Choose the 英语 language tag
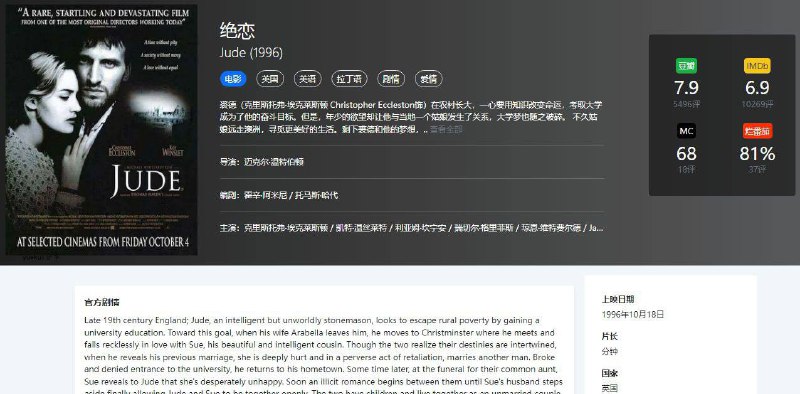Viewport: 800px width, 394px height. click(x=308, y=79)
